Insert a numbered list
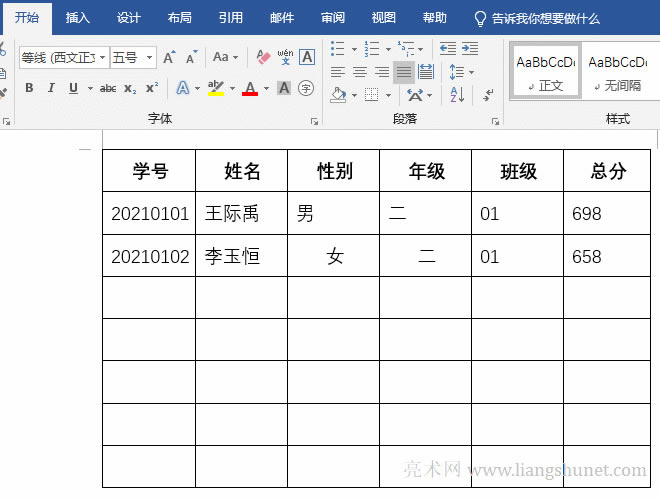The height and width of the screenshot is (500, 660). (x=372, y=49)
